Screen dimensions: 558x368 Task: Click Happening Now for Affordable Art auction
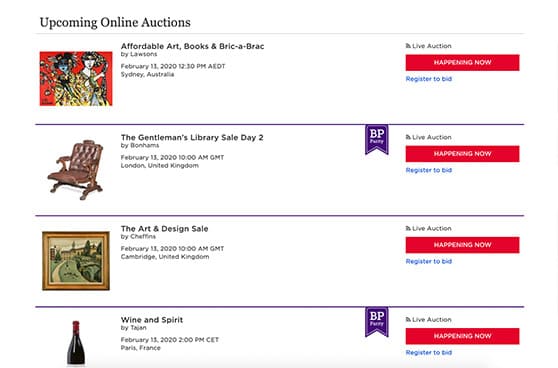pos(462,63)
